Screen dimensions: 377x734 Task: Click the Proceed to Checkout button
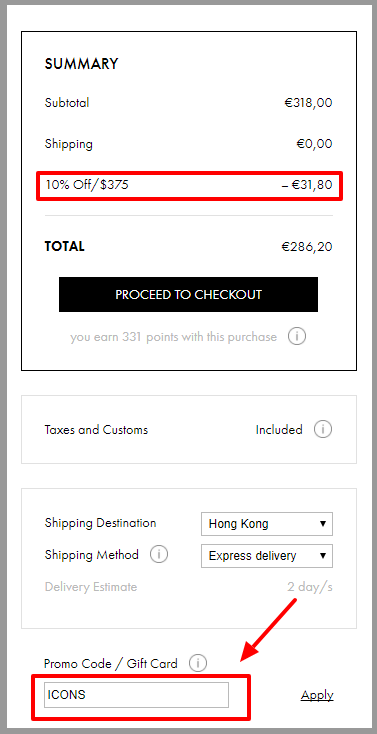(188, 294)
